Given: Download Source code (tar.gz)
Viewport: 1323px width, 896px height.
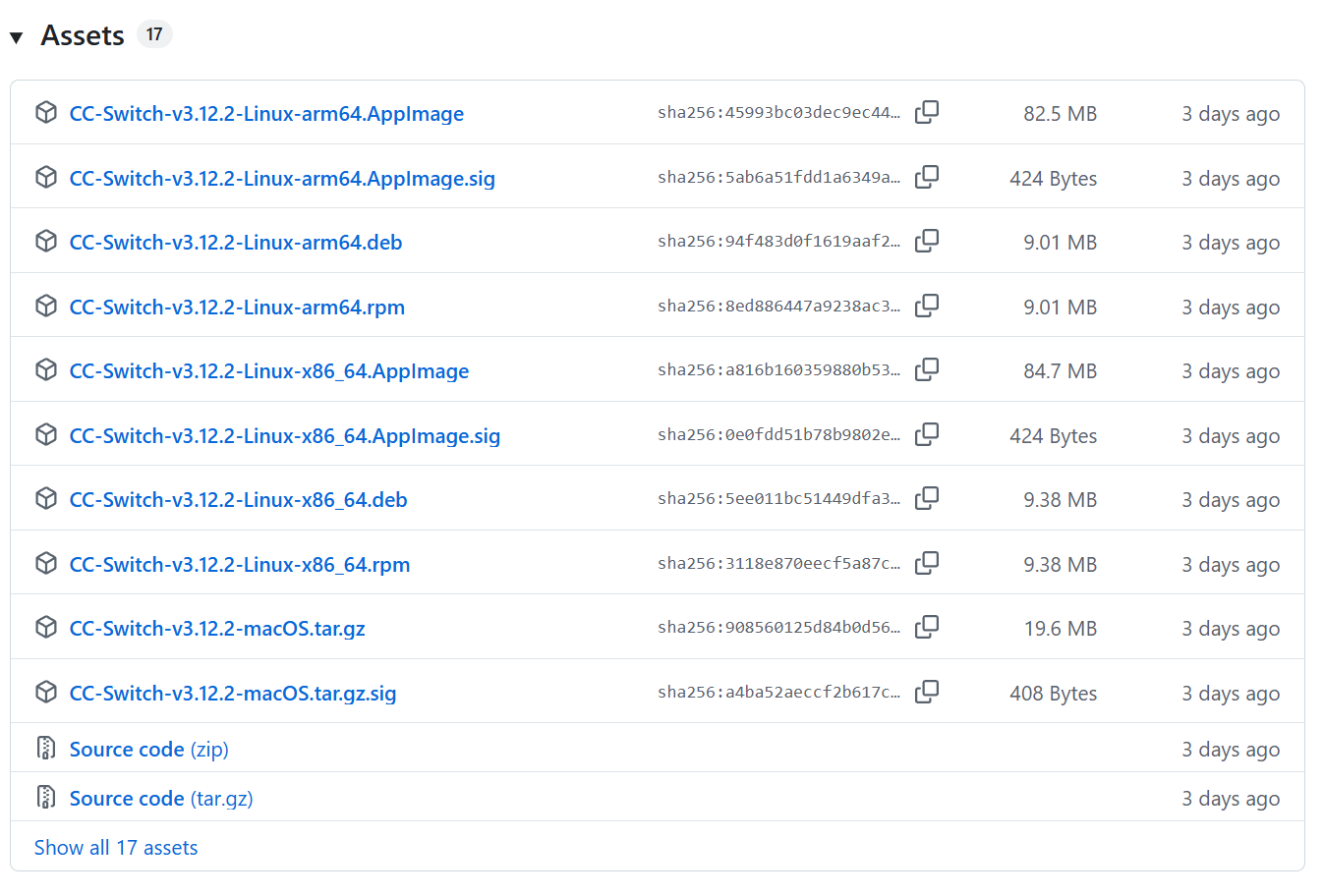Looking at the screenshot, I should [x=161, y=799].
